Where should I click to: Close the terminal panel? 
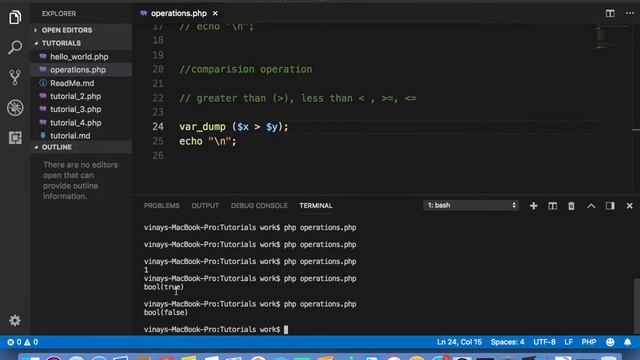[629, 206]
